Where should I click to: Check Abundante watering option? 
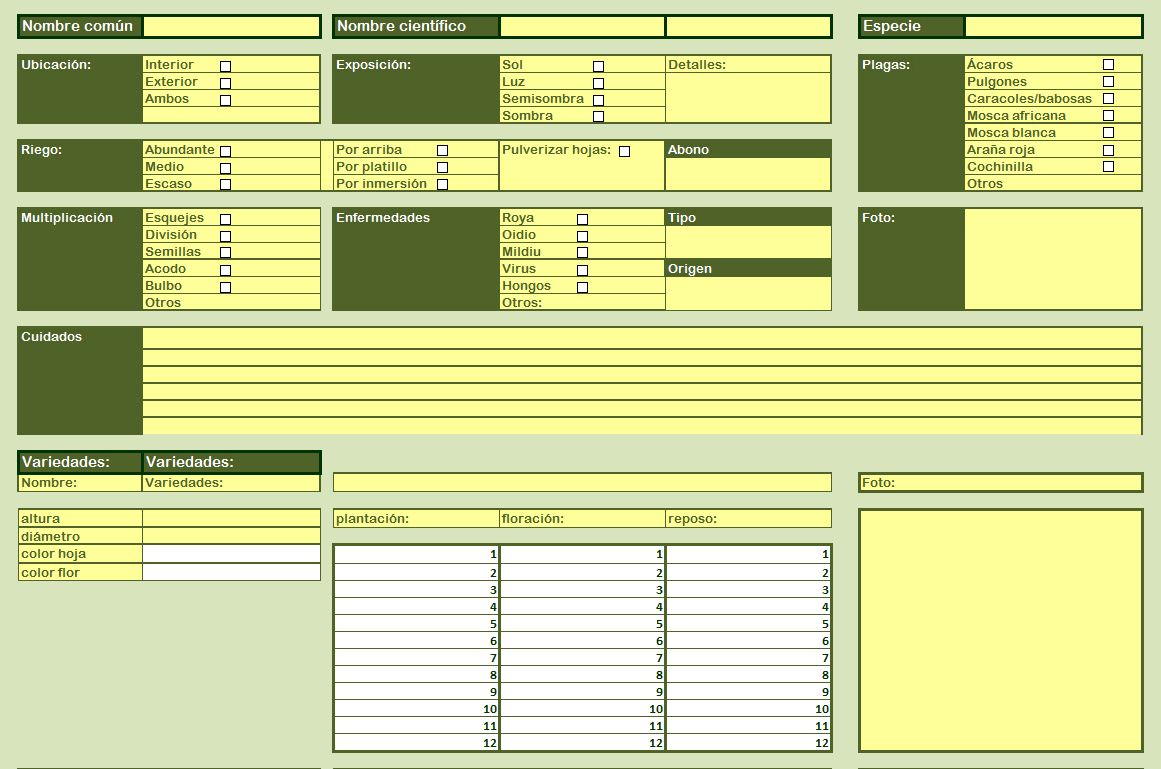point(226,151)
